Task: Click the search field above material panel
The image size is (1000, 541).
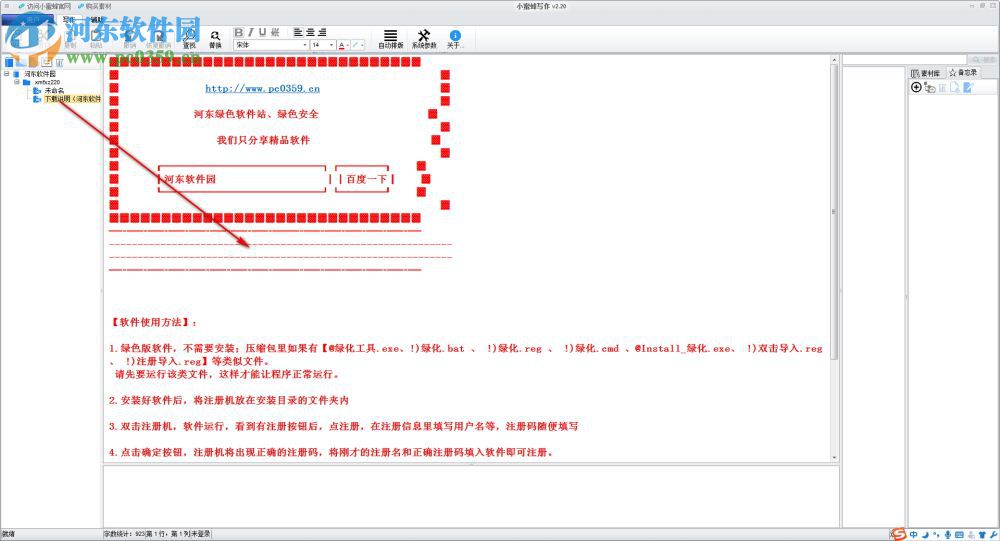Action: [904, 59]
